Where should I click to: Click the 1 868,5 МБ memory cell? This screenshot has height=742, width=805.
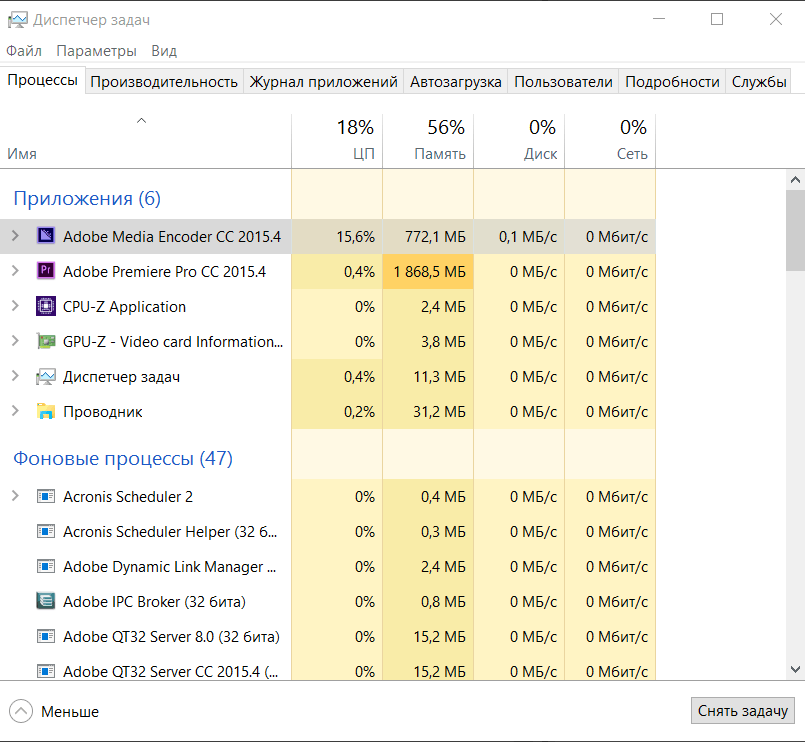point(428,271)
